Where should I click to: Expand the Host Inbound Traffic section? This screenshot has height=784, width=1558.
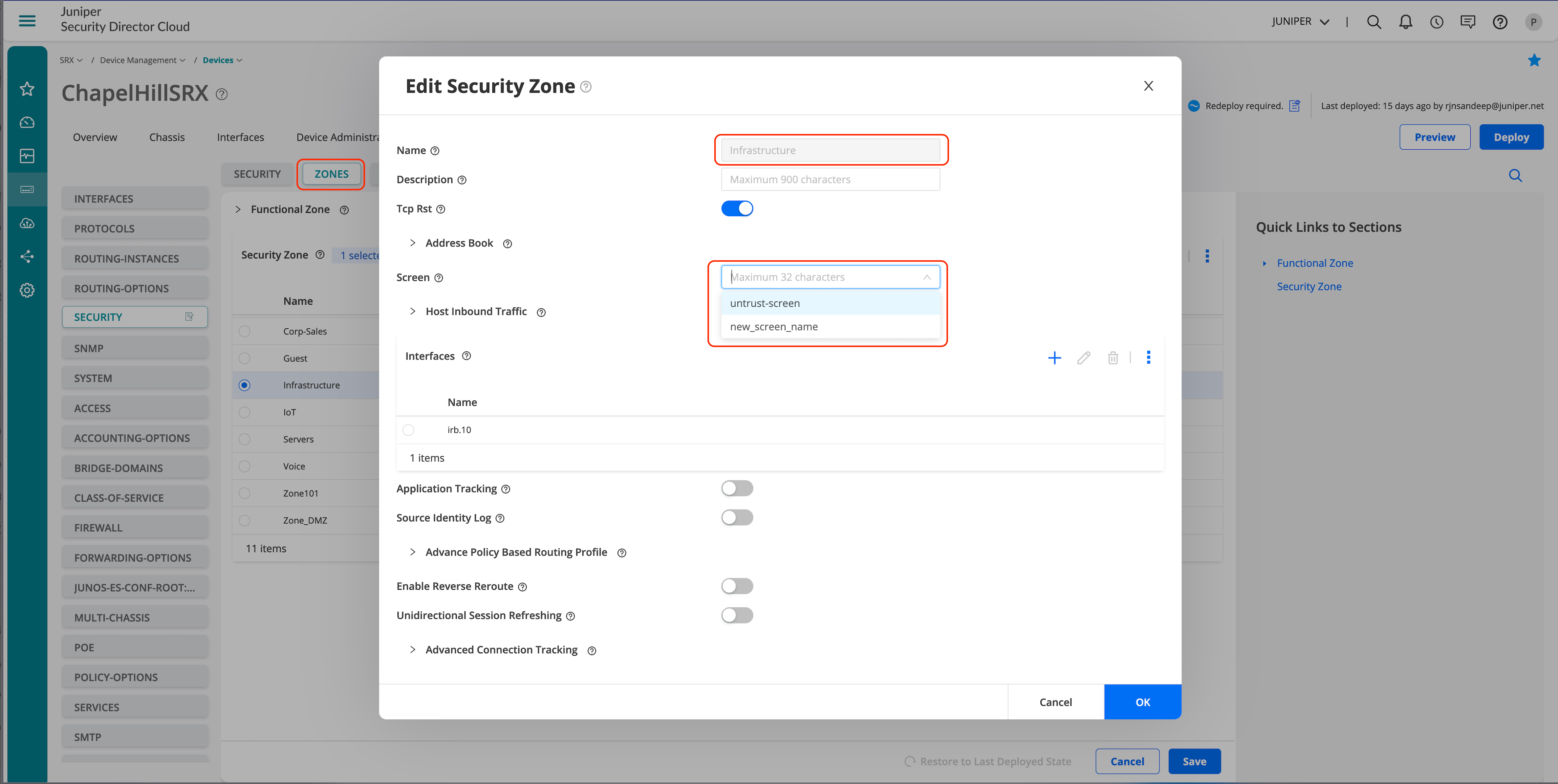click(x=412, y=311)
